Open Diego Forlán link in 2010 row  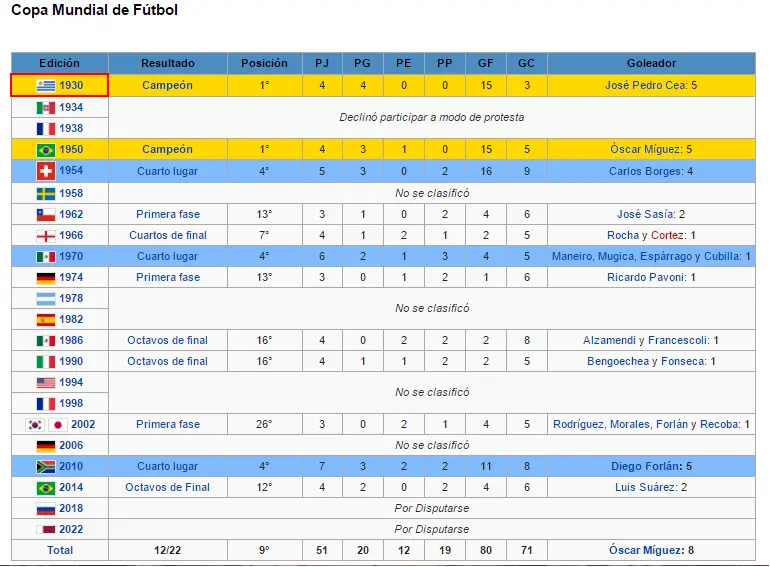click(x=644, y=466)
